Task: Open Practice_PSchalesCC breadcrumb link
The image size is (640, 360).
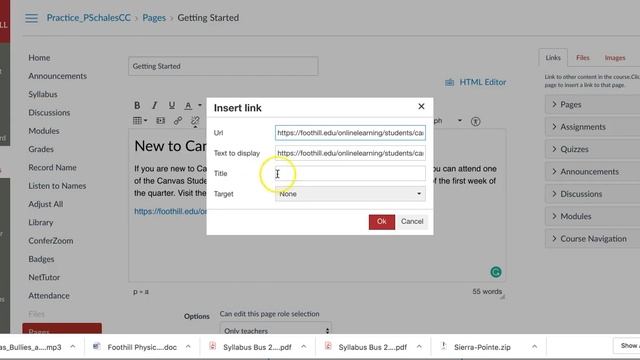Action: click(x=89, y=18)
